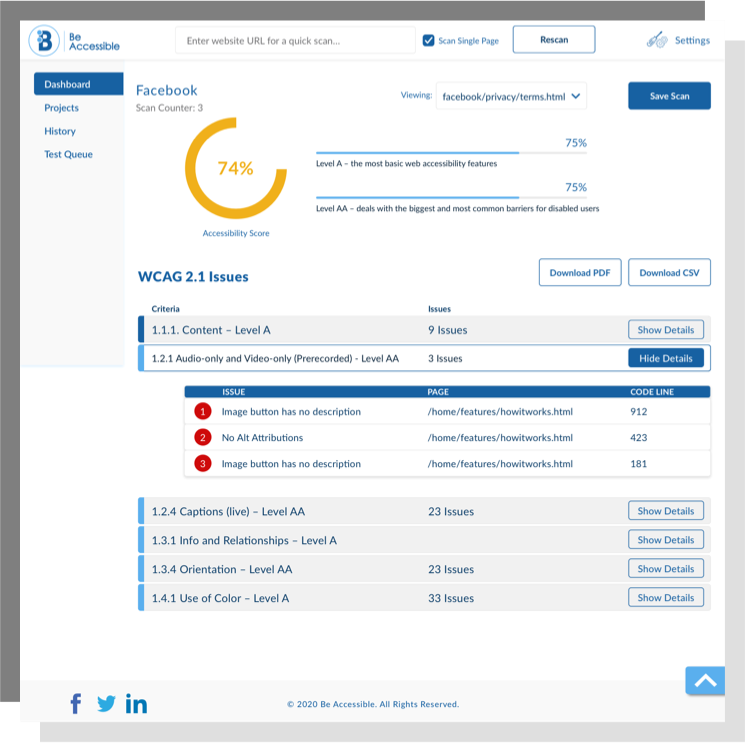Open the LinkedIn icon in footer
The height and width of the screenshot is (743, 745).
[136, 704]
